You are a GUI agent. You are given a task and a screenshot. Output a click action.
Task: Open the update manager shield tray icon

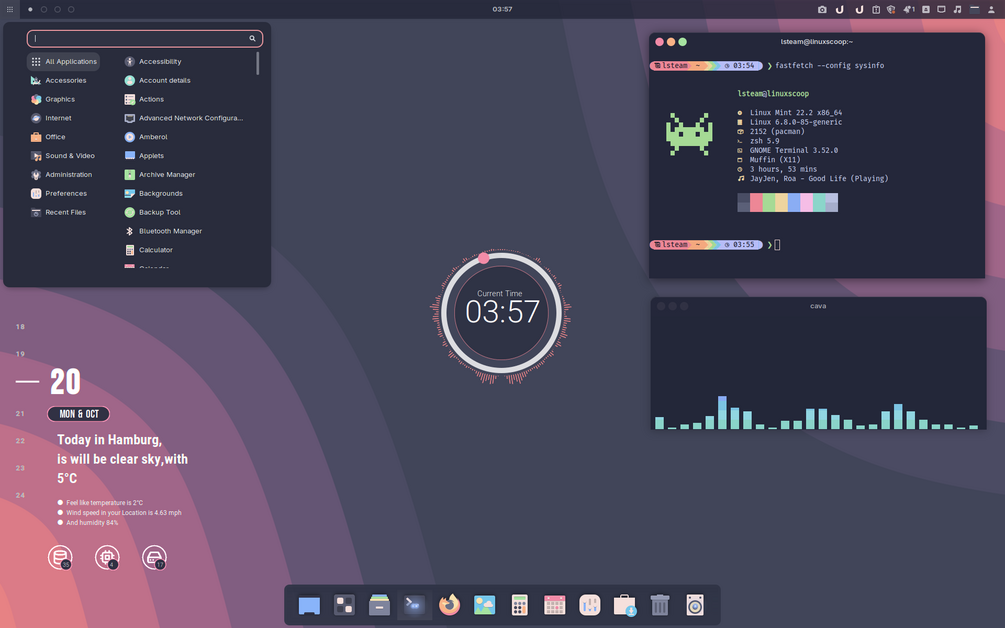coord(891,10)
